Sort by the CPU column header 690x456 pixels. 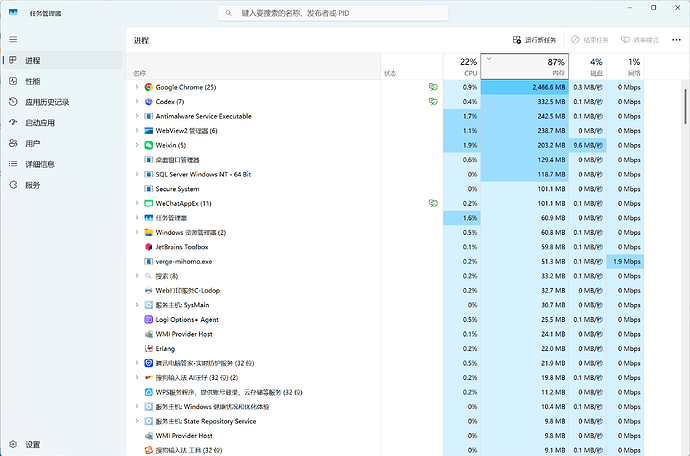[462, 66]
